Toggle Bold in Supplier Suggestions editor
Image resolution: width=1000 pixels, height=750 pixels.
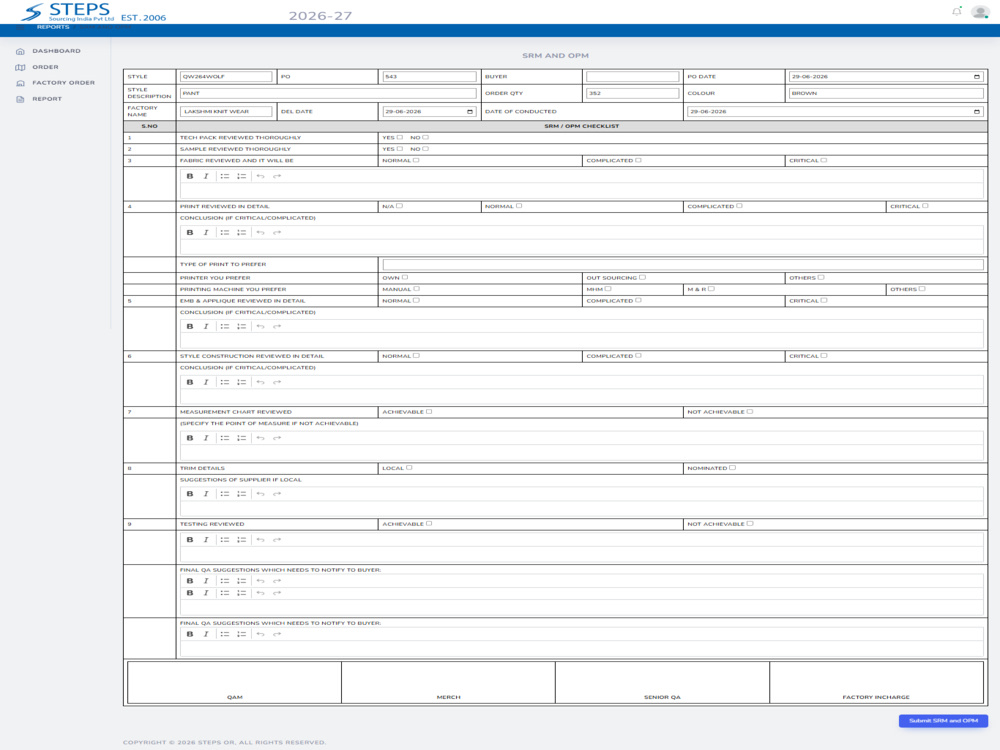pyautogui.click(x=189, y=494)
